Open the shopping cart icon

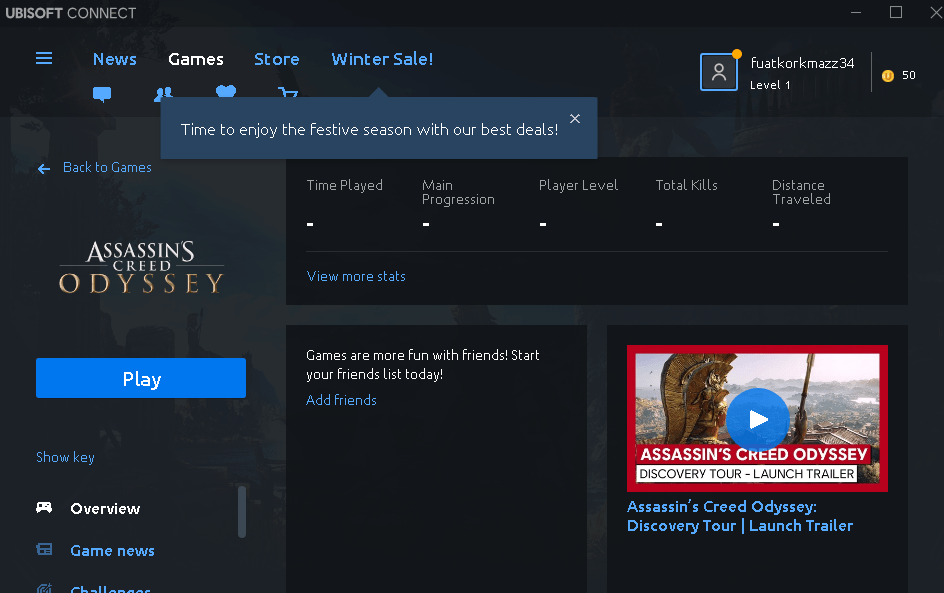tap(288, 92)
